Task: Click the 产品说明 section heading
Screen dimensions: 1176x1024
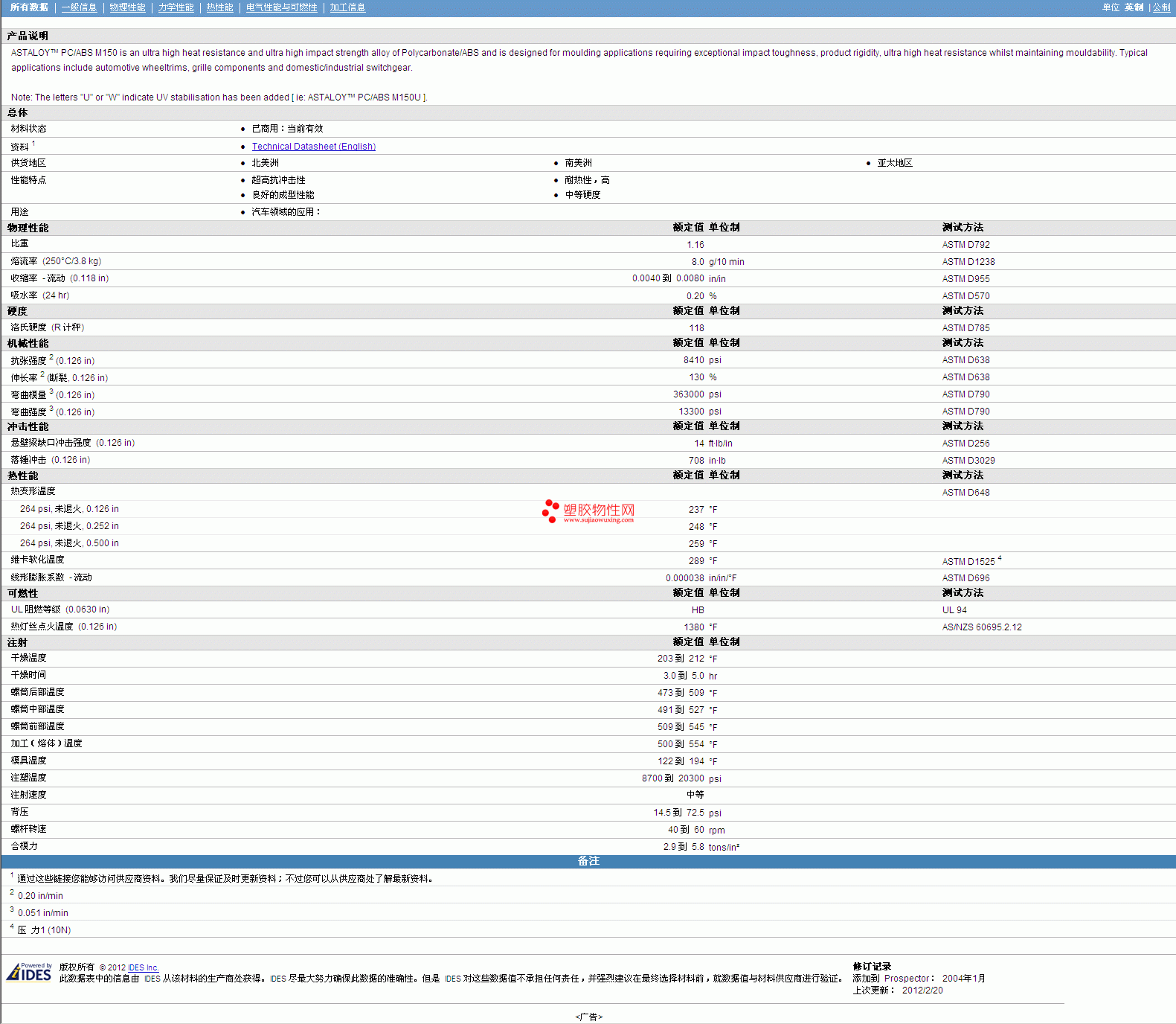Action: tap(28, 36)
